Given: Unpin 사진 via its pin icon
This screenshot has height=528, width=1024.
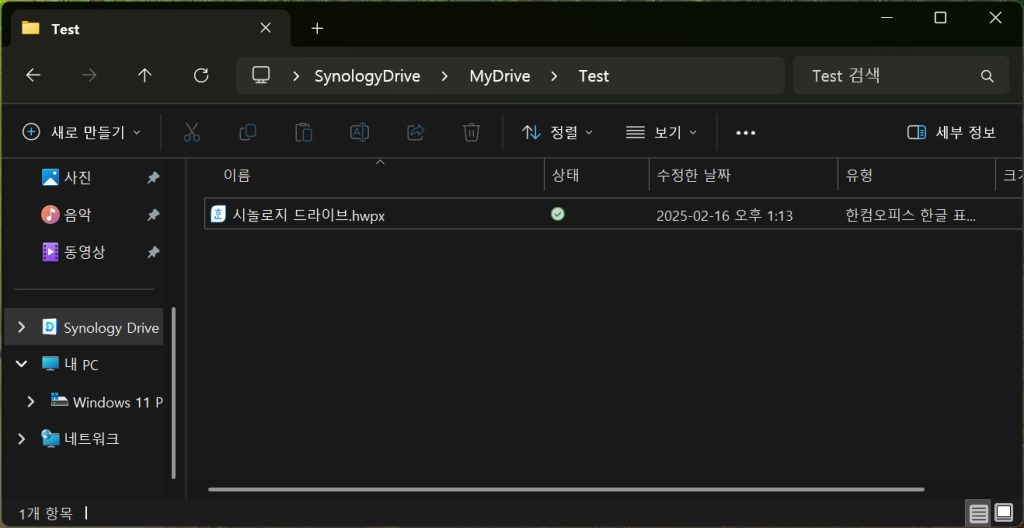Looking at the screenshot, I should [153, 177].
